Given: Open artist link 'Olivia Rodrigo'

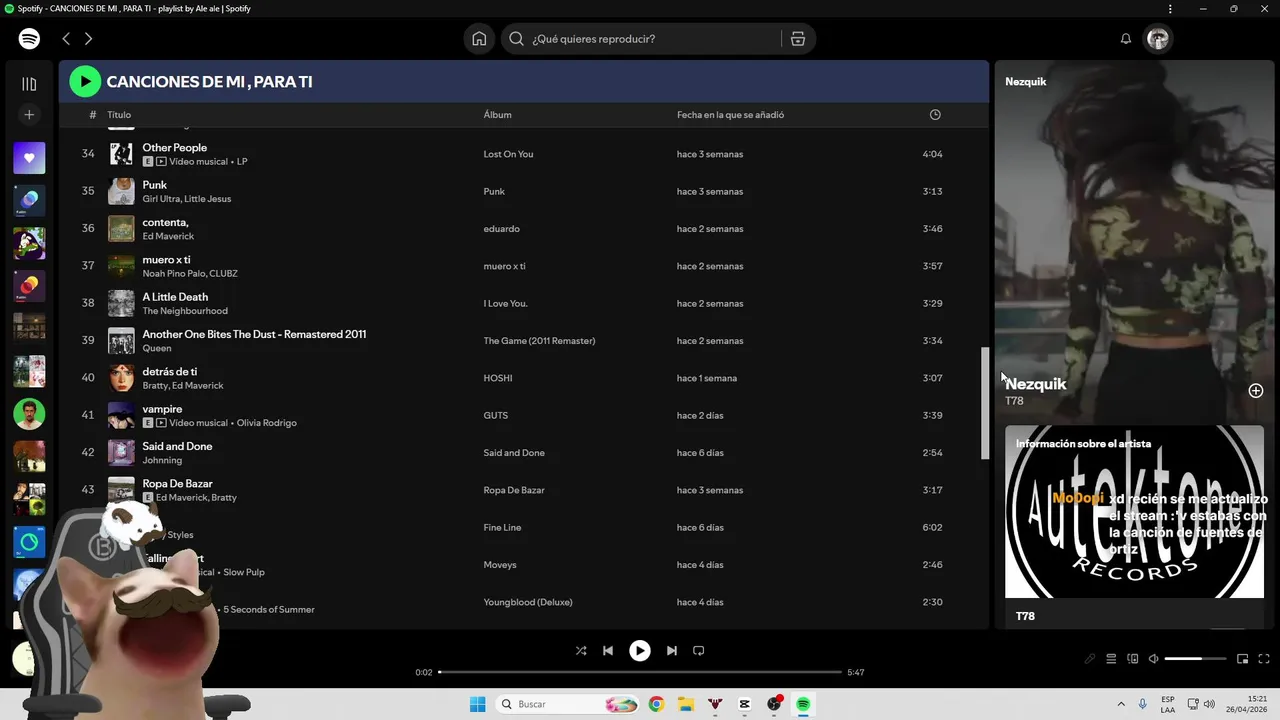Looking at the screenshot, I should coord(266,423).
